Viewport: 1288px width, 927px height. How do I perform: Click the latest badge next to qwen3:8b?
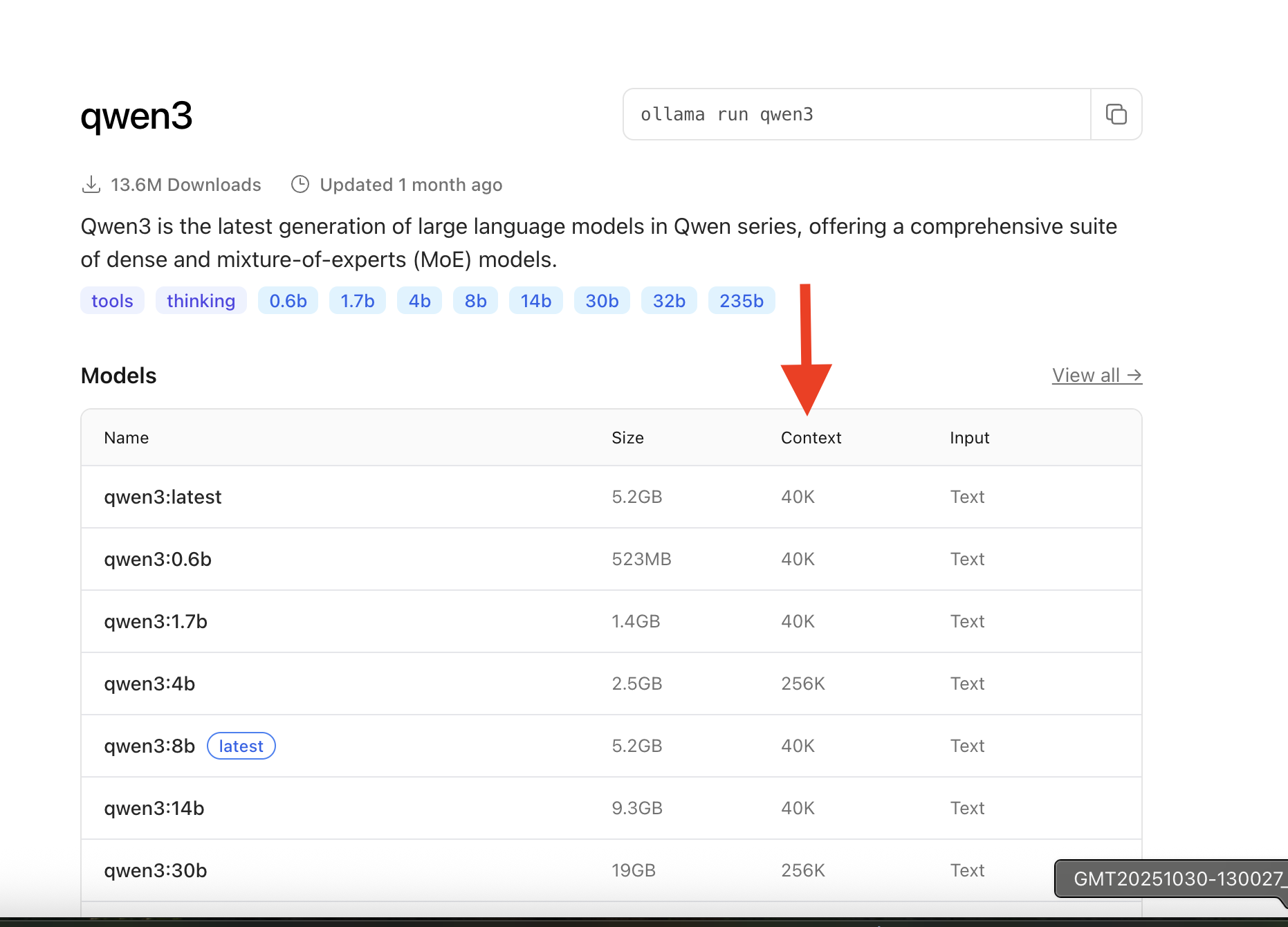[241, 746]
